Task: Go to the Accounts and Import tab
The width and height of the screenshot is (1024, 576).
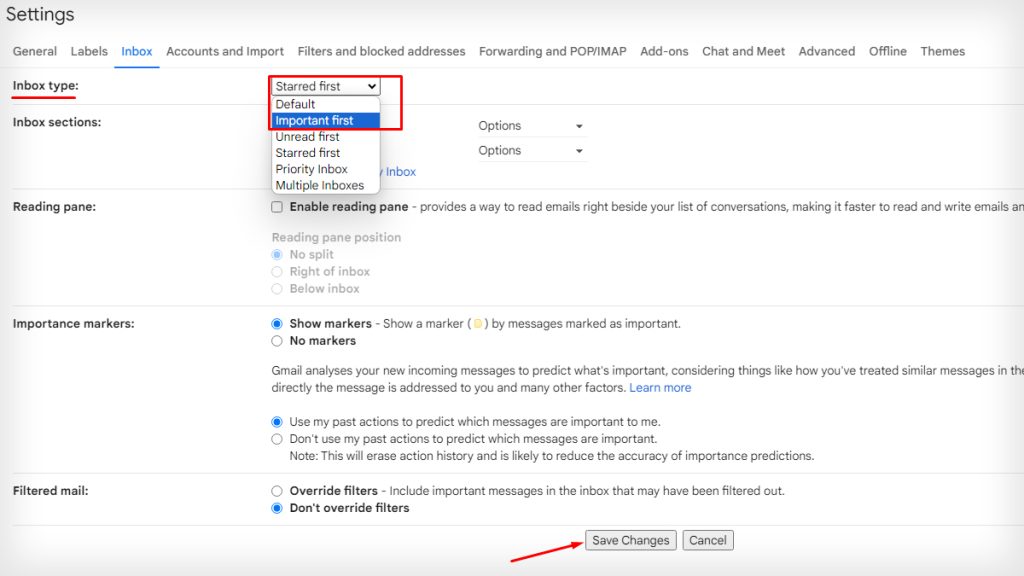Action: (x=225, y=51)
